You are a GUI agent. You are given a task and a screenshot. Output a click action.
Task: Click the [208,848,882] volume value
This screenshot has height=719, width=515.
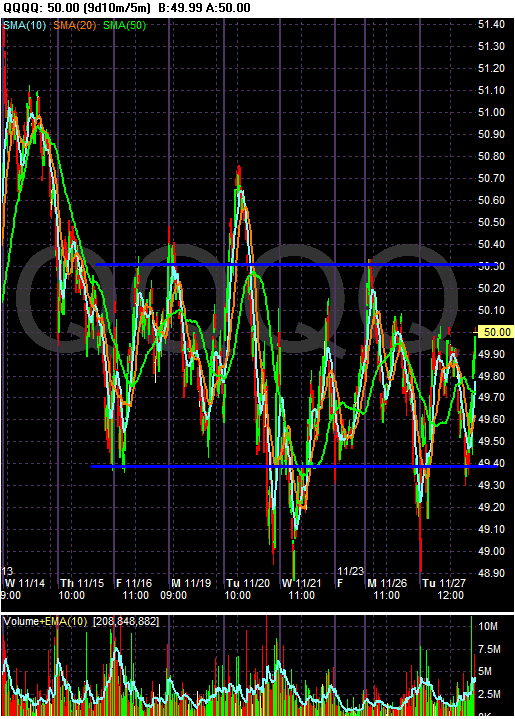pyautogui.click(x=126, y=621)
